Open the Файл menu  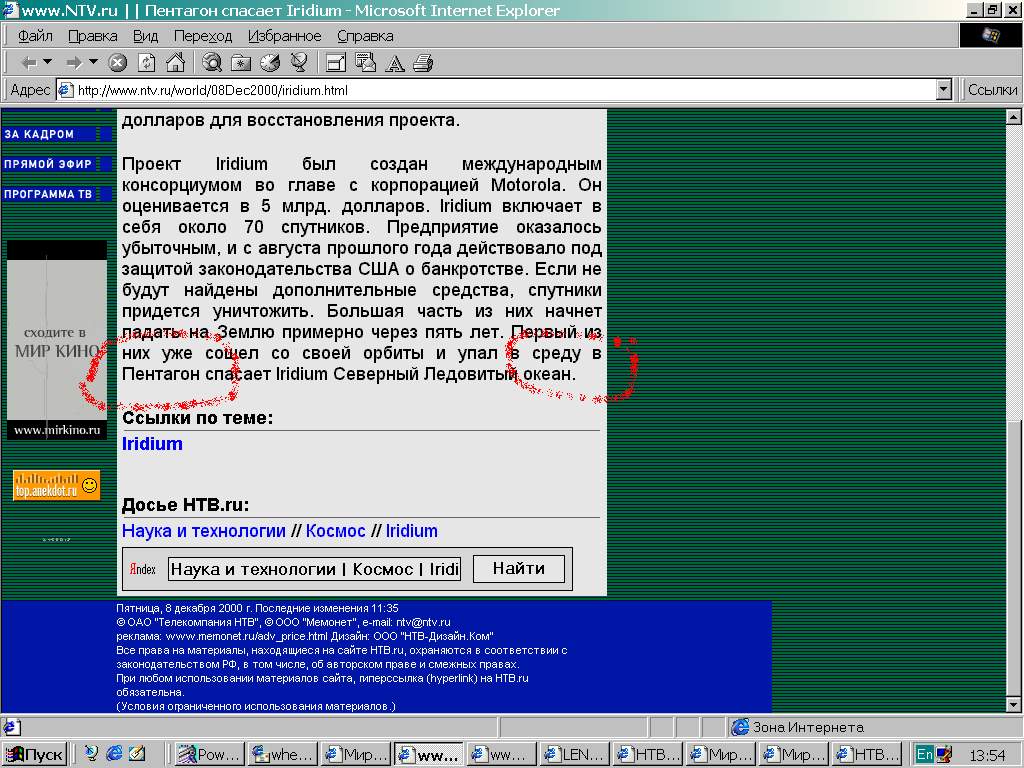coord(35,36)
